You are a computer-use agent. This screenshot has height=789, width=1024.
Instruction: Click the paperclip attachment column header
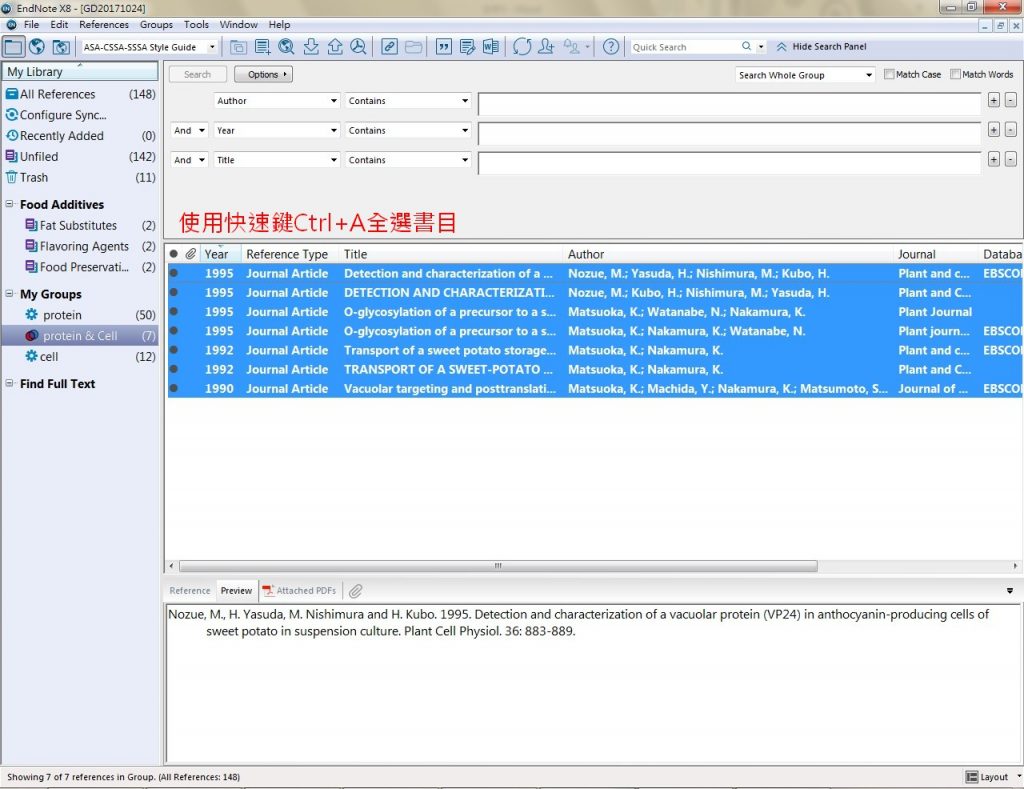pyautogui.click(x=190, y=253)
